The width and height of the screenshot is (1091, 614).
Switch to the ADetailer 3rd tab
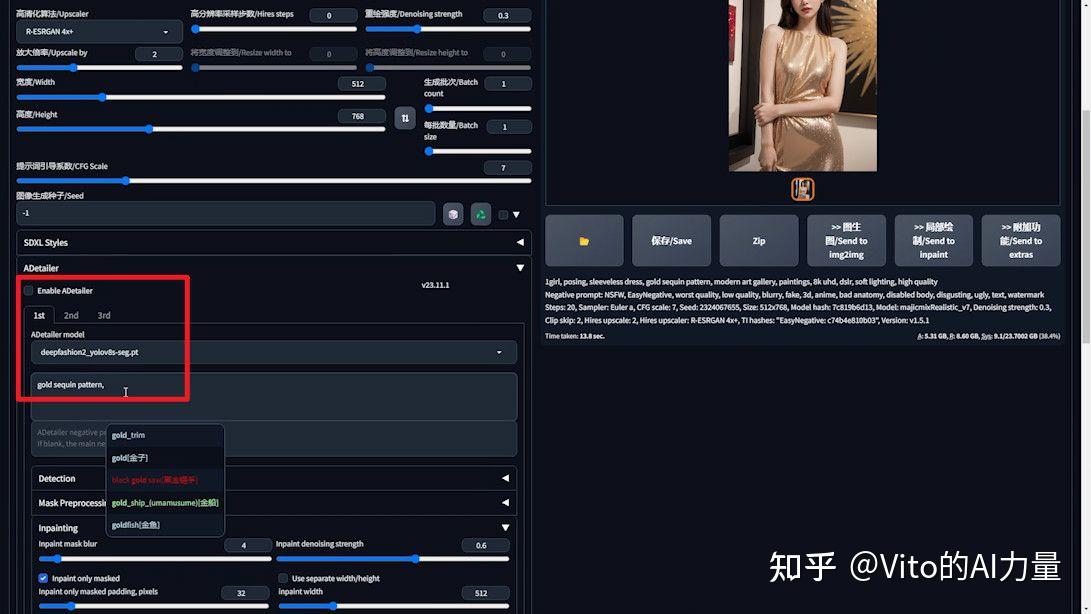(104, 315)
